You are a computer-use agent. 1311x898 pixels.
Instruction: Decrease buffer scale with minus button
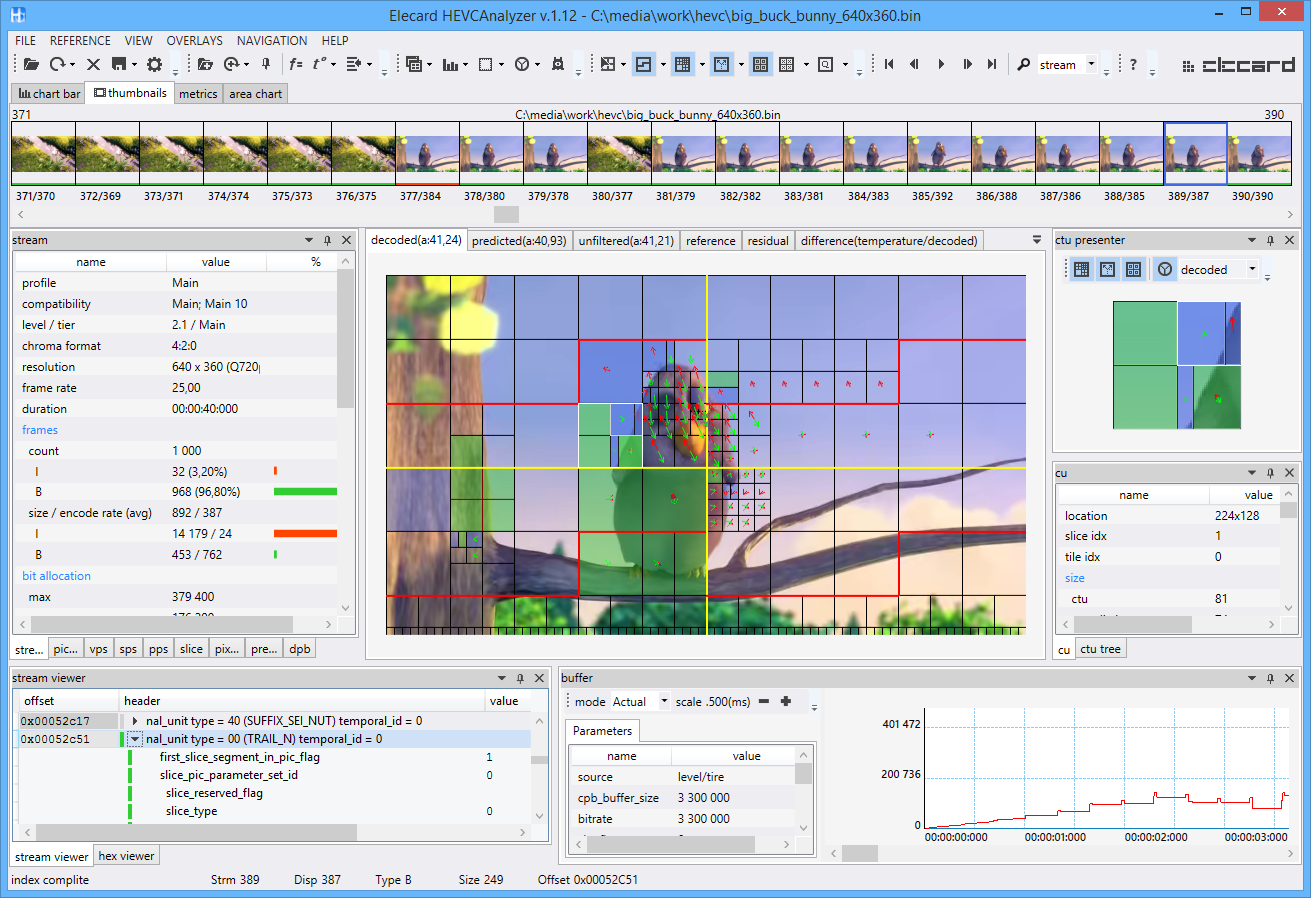click(764, 701)
